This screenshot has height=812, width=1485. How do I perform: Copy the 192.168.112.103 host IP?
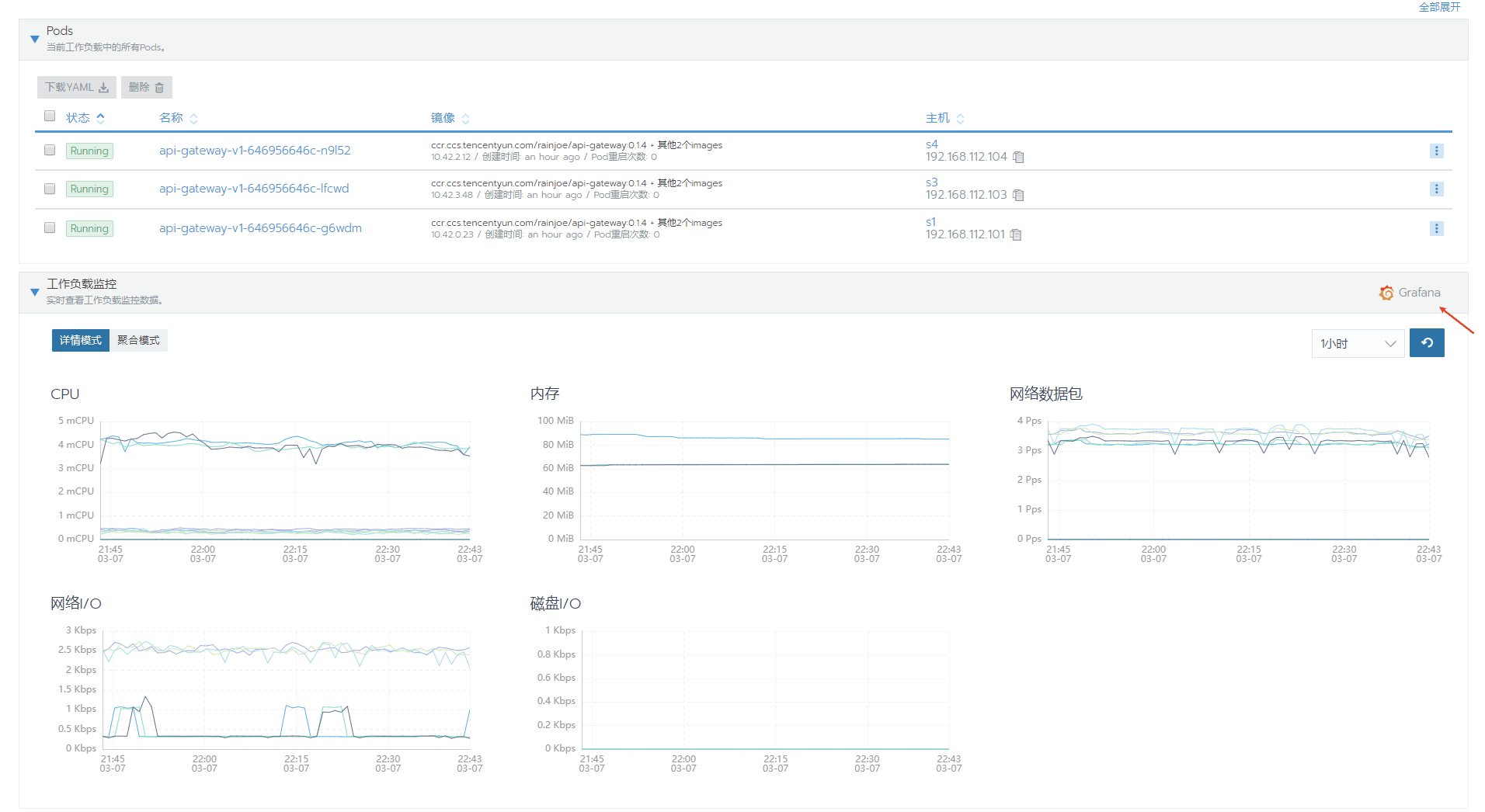click(1018, 196)
